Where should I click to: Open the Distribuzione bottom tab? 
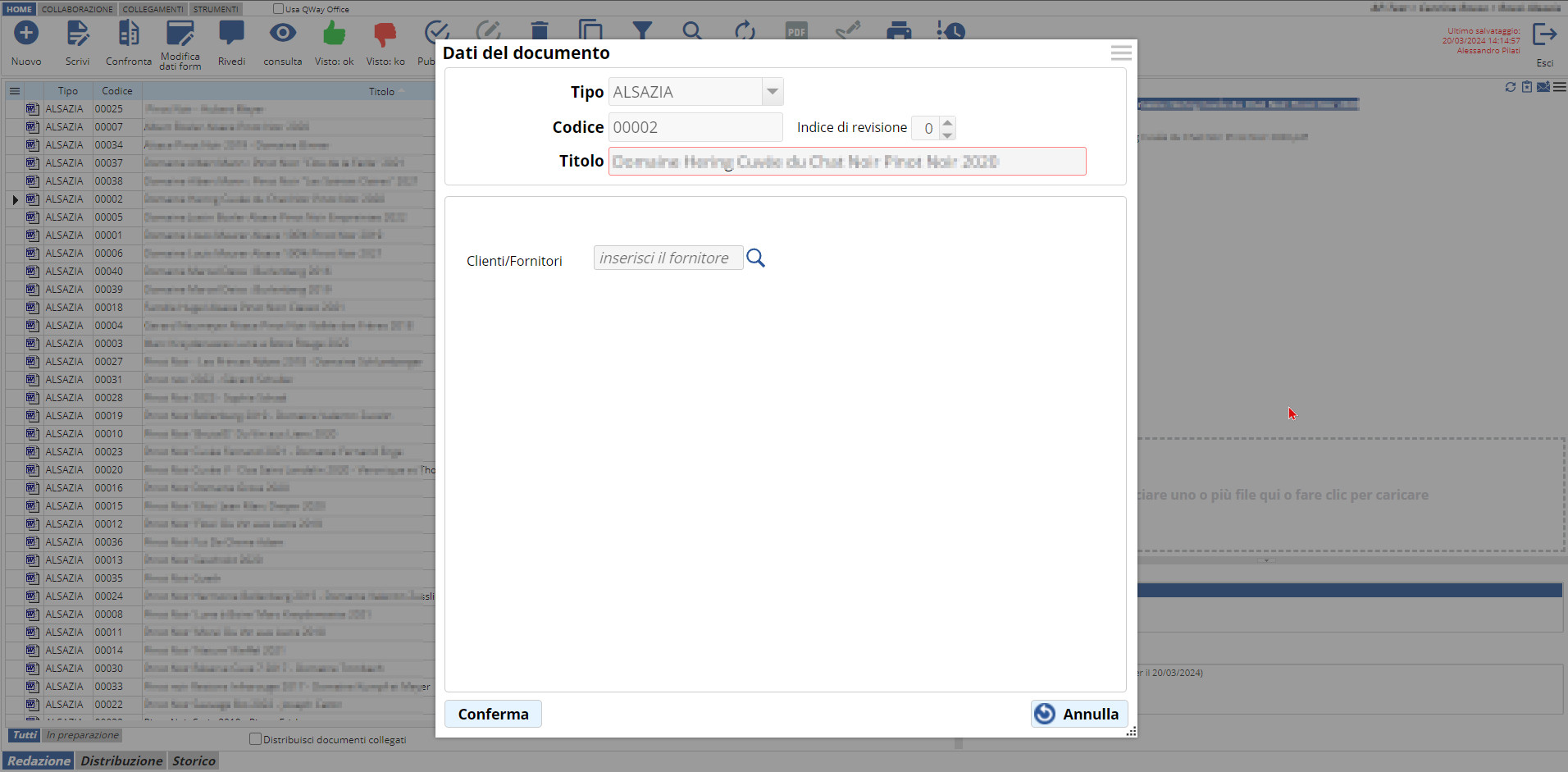point(121,761)
